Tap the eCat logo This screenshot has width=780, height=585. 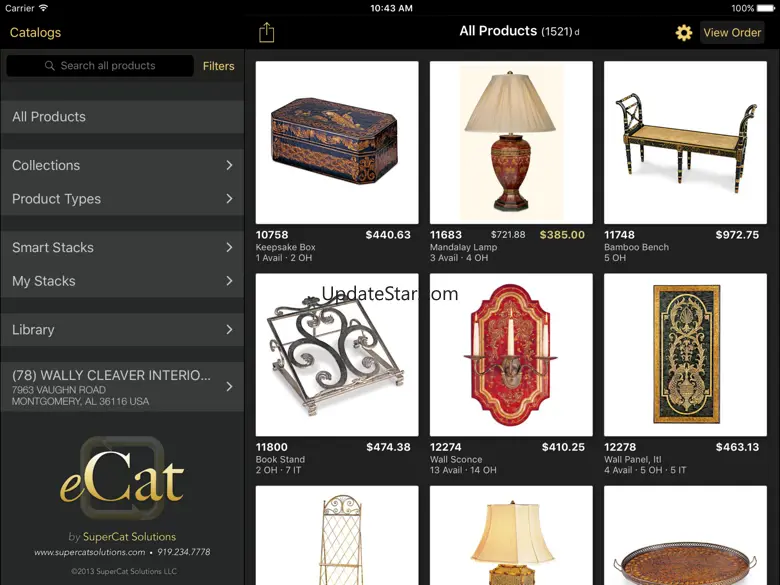pos(122,479)
